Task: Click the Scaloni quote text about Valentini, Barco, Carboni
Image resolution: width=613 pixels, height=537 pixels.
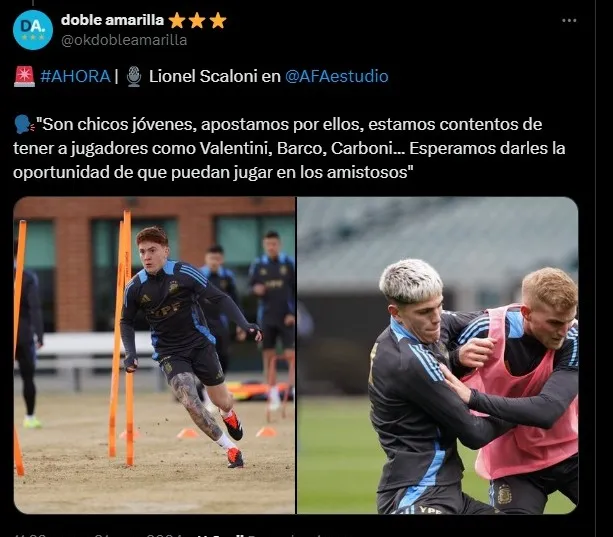Action: pos(289,149)
